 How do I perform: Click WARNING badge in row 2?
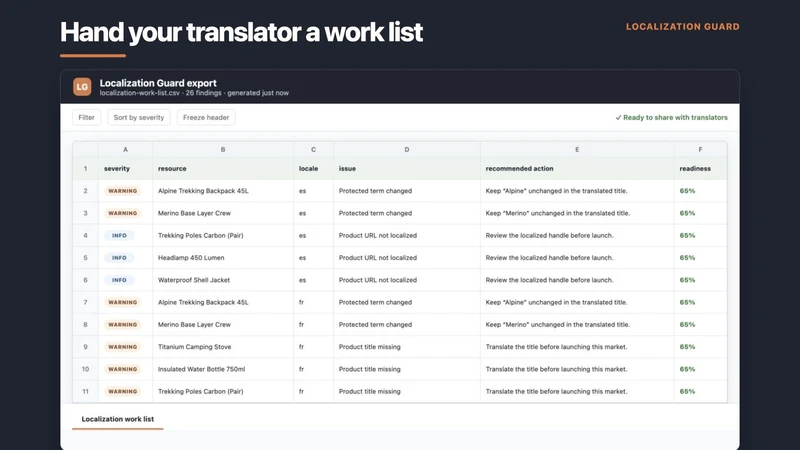coord(122,191)
